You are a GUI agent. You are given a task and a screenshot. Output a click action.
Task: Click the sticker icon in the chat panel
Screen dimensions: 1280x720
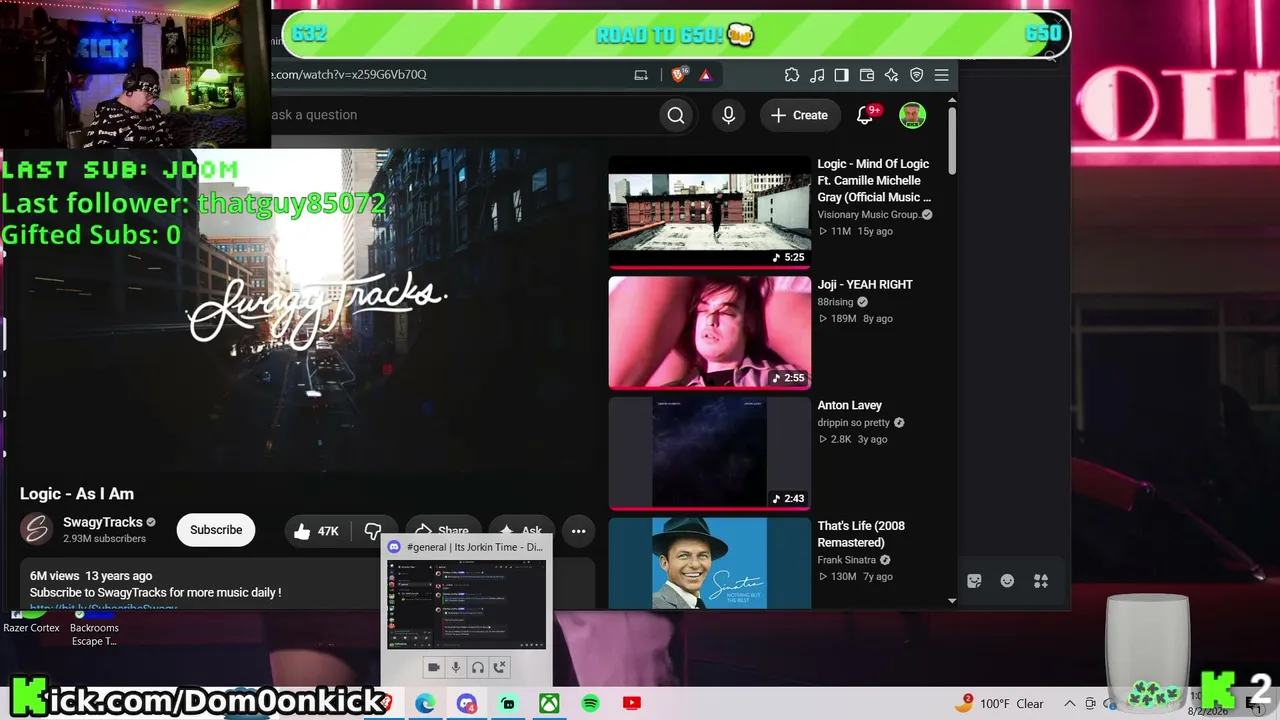pyautogui.click(x=975, y=581)
